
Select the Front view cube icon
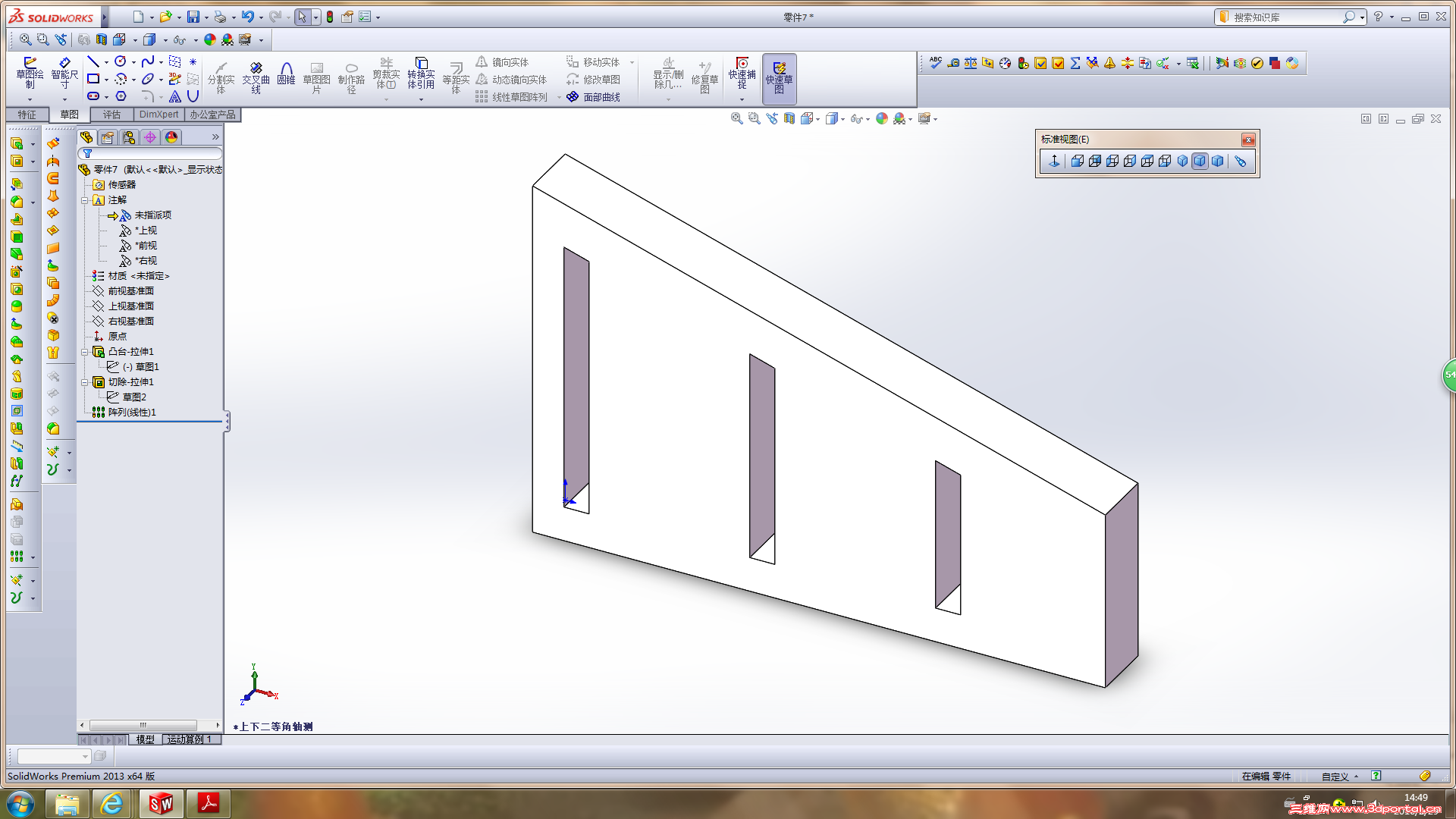click(1078, 161)
